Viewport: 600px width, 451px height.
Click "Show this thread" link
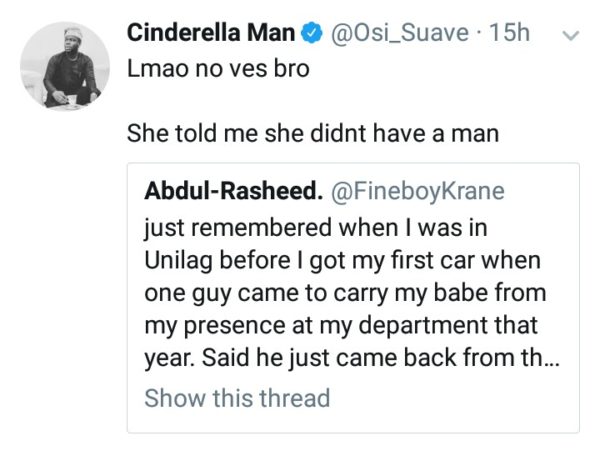(237, 397)
